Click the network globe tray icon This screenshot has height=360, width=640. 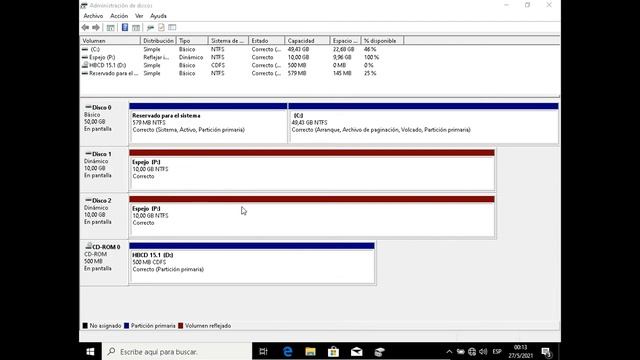pos(472,351)
